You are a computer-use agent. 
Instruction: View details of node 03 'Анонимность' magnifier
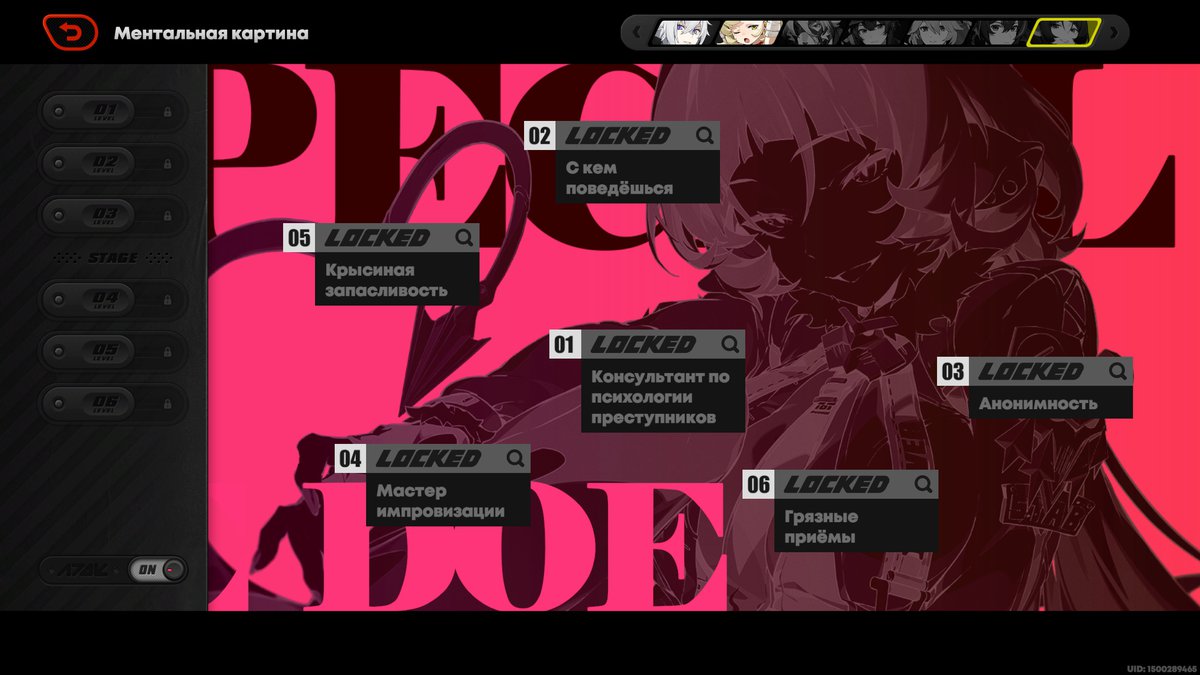click(x=1118, y=372)
